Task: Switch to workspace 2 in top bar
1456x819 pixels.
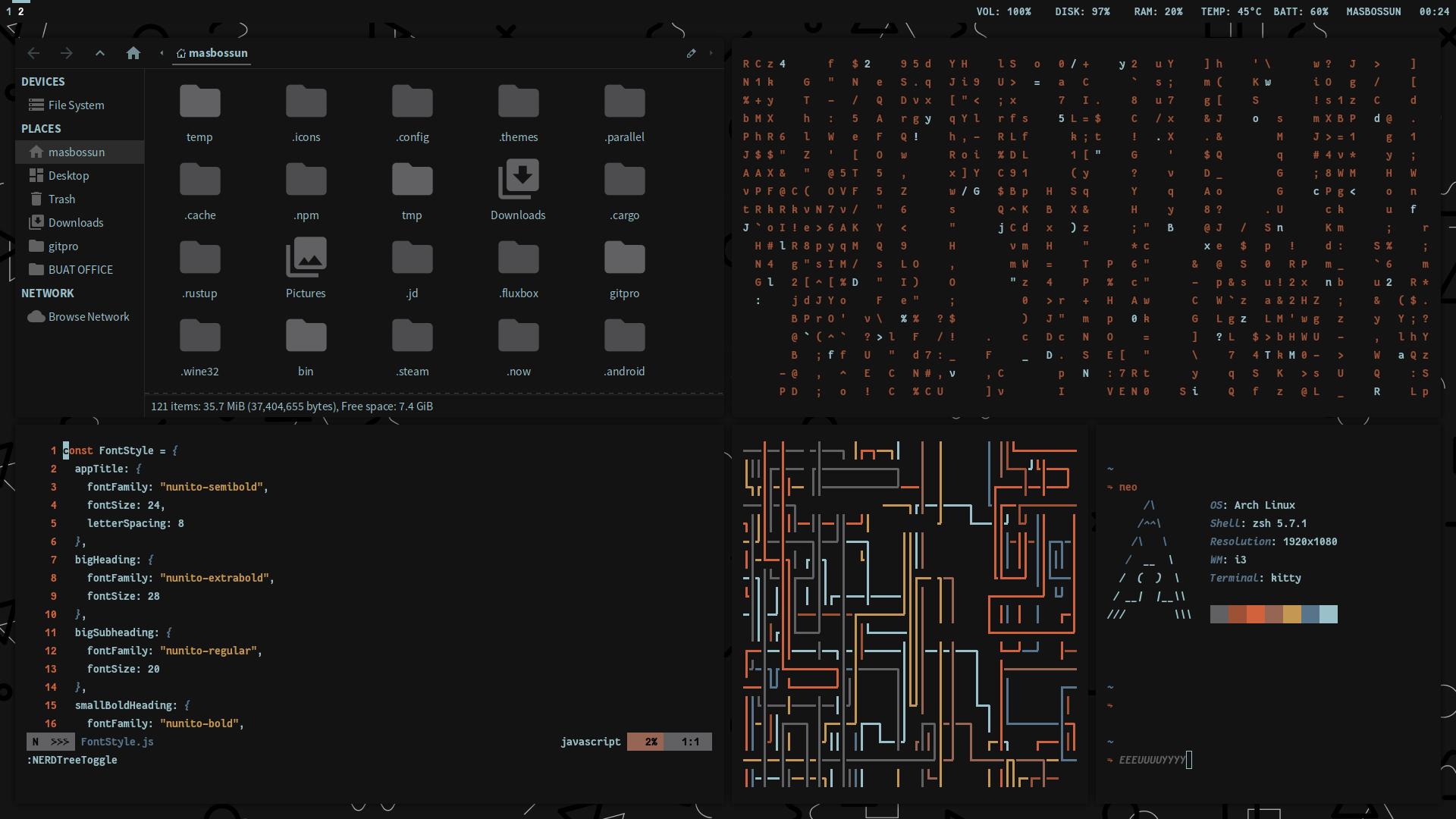Action: point(21,11)
